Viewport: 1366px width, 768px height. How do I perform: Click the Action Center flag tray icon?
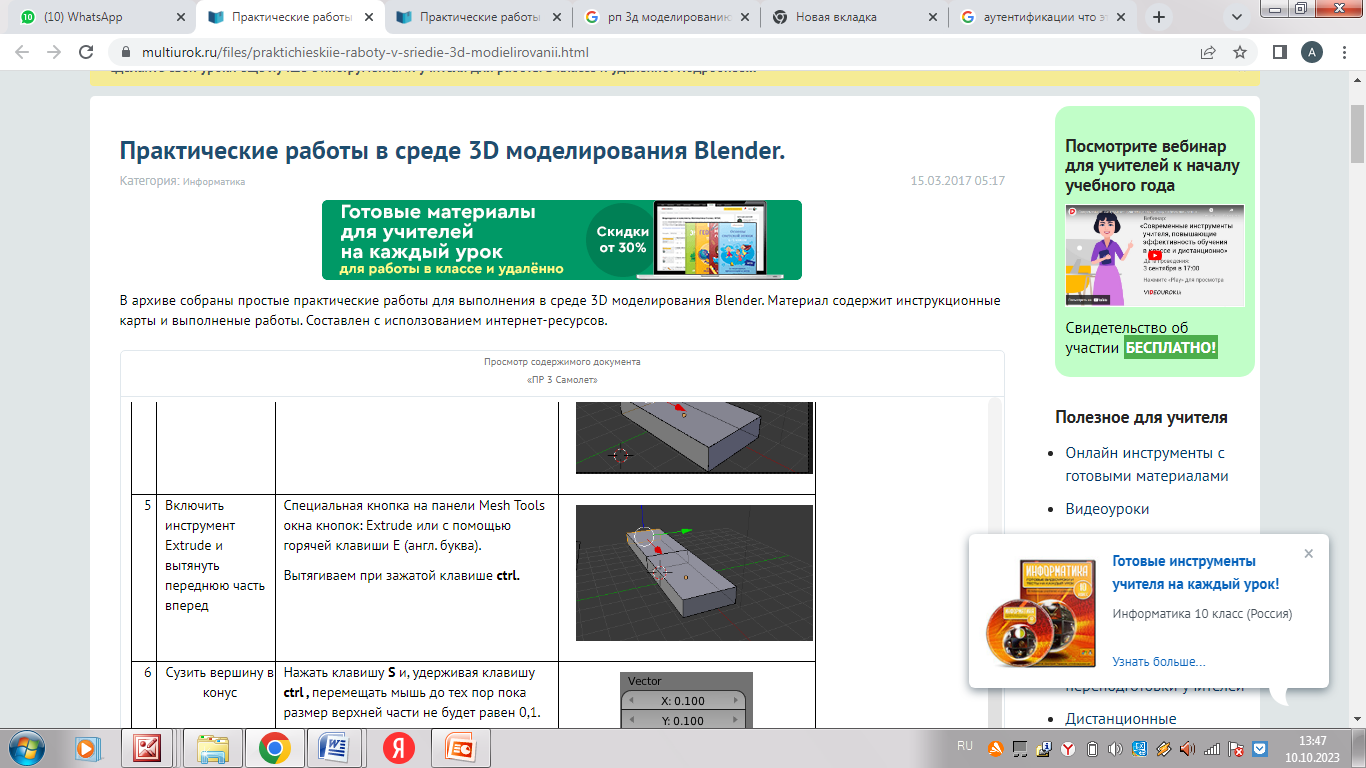pyautogui.click(x=1236, y=748)
